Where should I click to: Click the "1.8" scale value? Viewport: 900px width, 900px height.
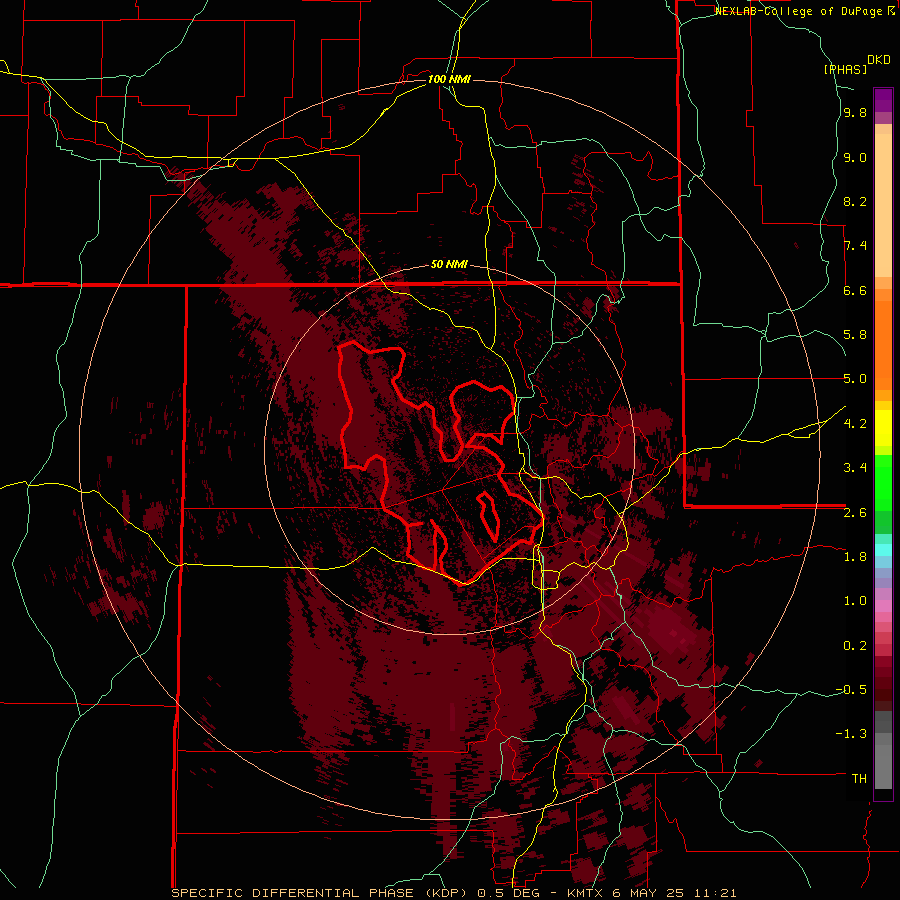(x=855, y=557)
